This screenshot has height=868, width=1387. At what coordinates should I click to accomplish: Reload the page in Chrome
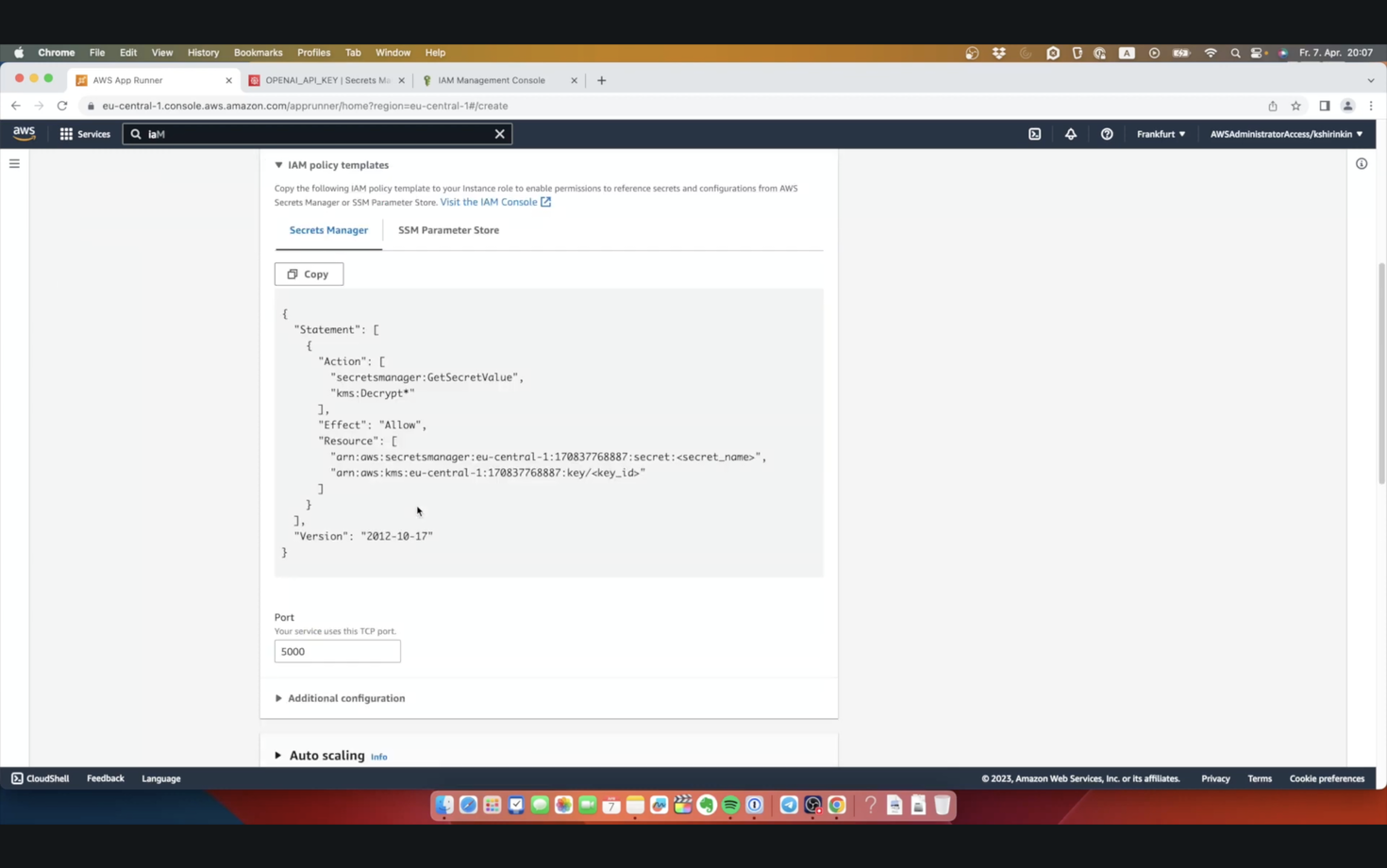(x=62, y=106)
